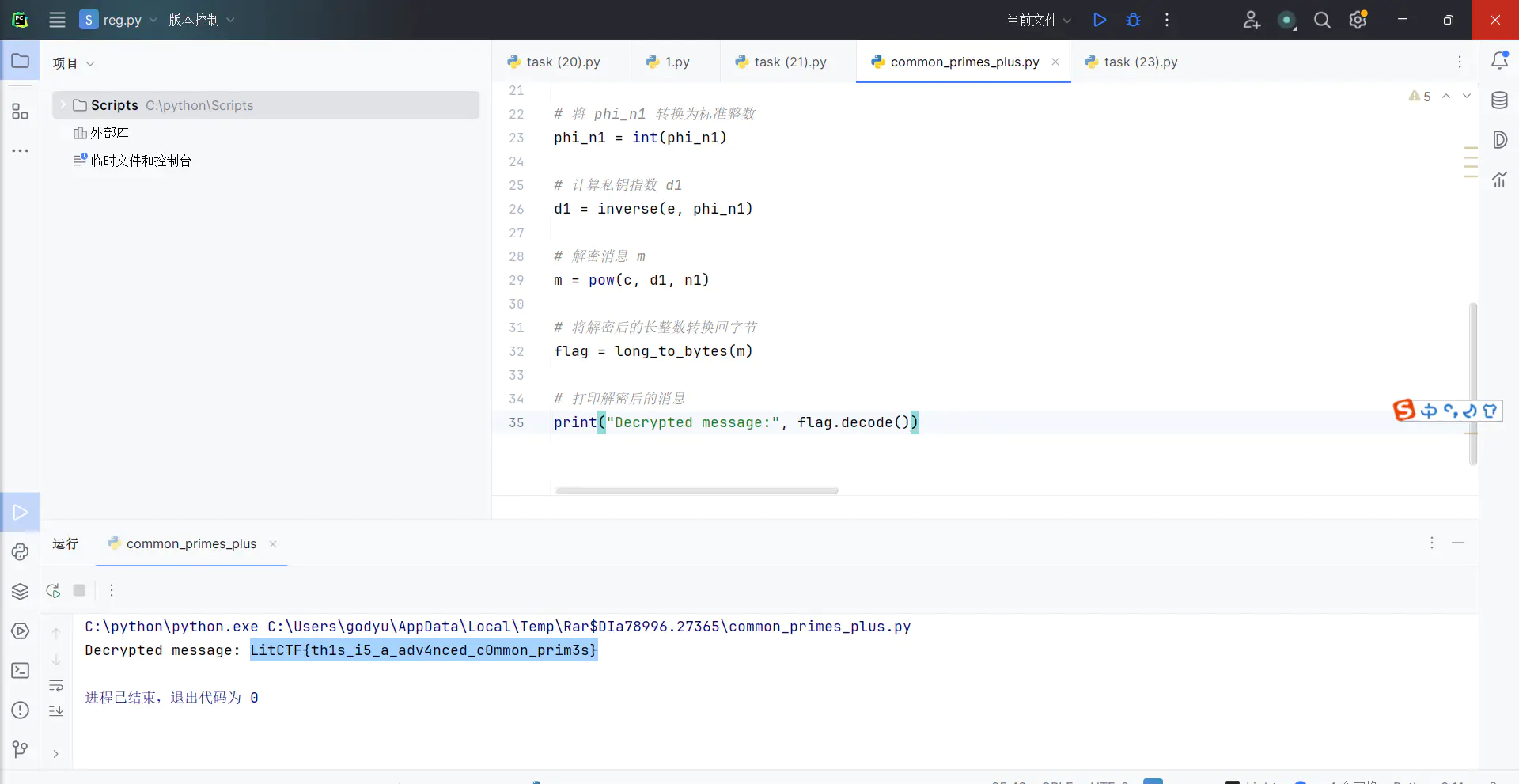Run the current file
1519x784 pixels.
click(1100, 20)
